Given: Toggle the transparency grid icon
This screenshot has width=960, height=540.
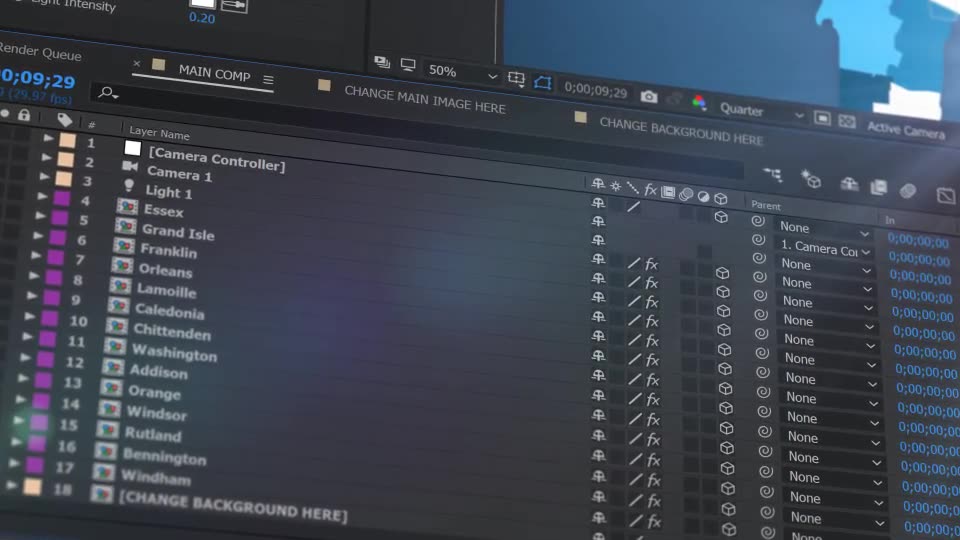Looking at the screenshot, I should coord(847,121).
